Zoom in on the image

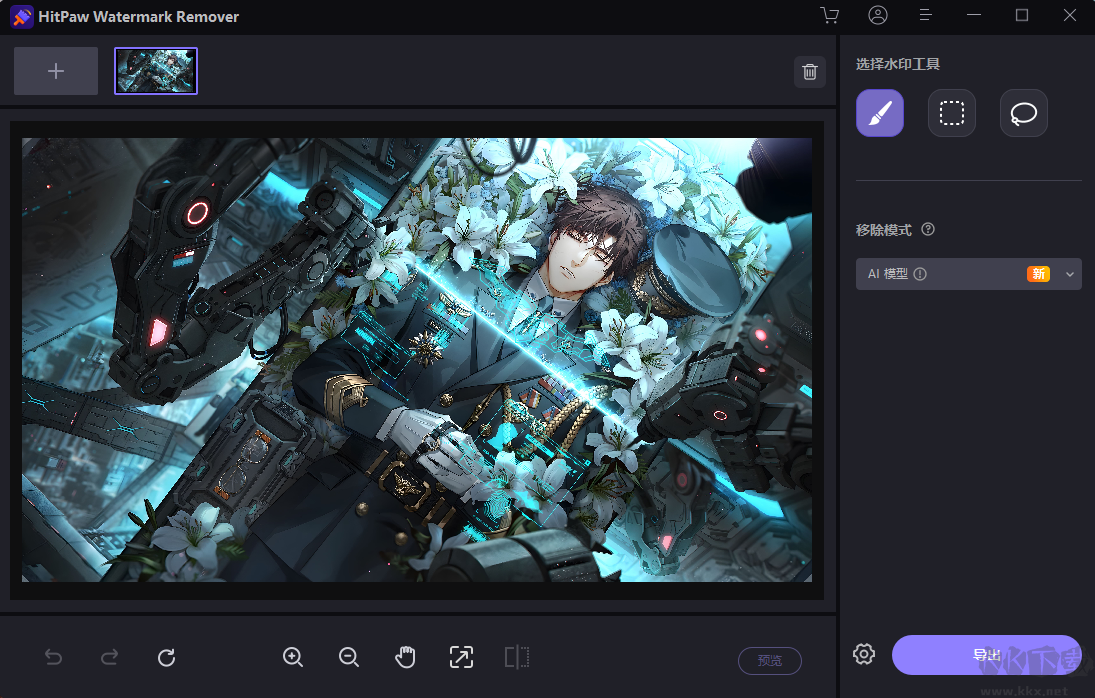tap(293, 657)
